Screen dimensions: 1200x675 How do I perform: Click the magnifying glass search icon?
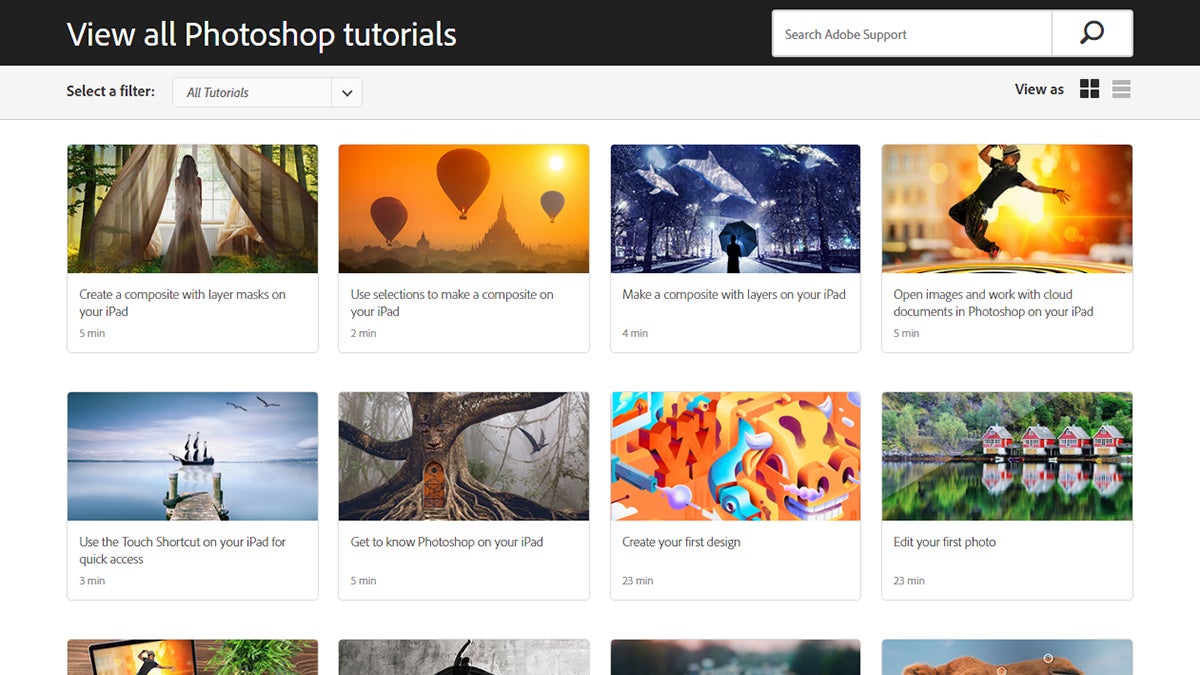1092,33
